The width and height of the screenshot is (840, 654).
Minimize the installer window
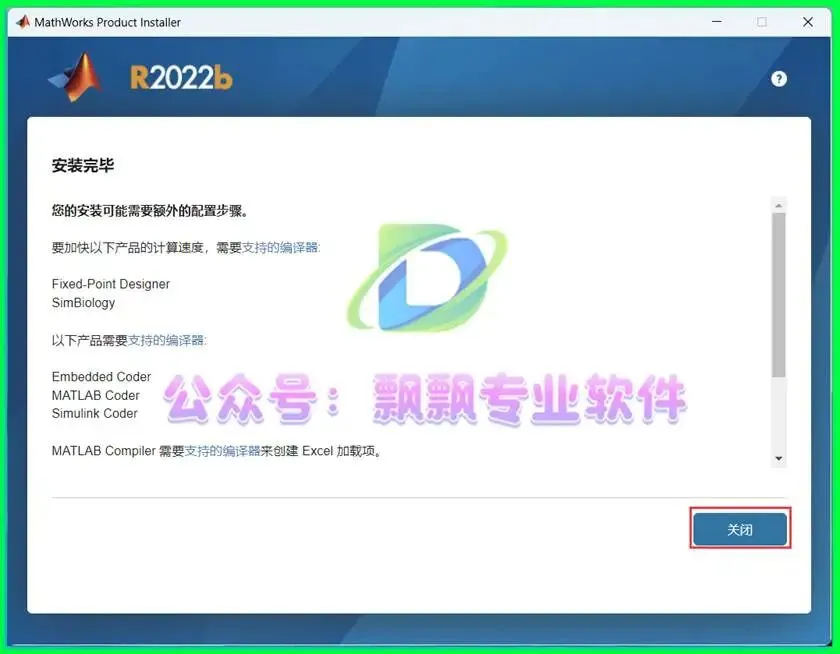[x=717, y=22]
